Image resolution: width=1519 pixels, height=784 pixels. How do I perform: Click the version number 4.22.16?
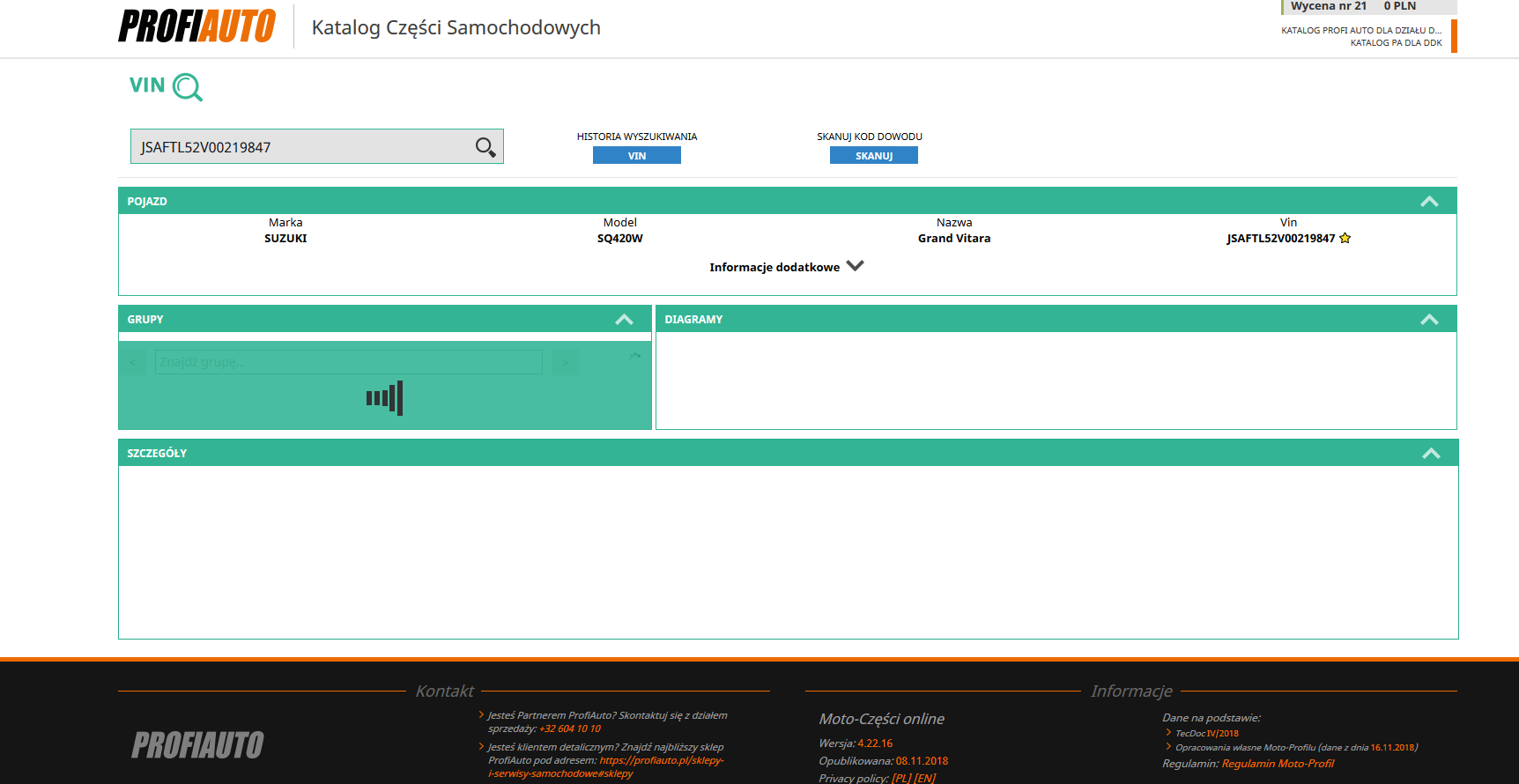tap(875, 743)
